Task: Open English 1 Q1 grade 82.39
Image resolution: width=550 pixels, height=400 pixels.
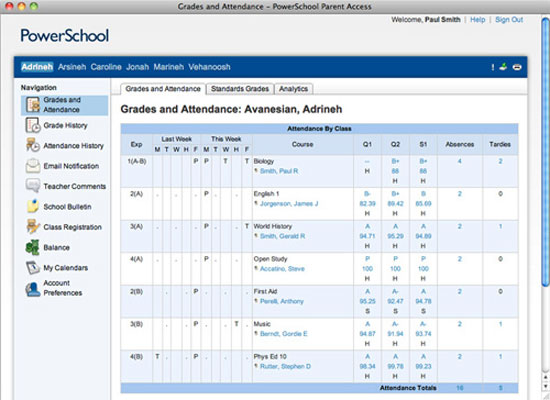Action: 367,204
